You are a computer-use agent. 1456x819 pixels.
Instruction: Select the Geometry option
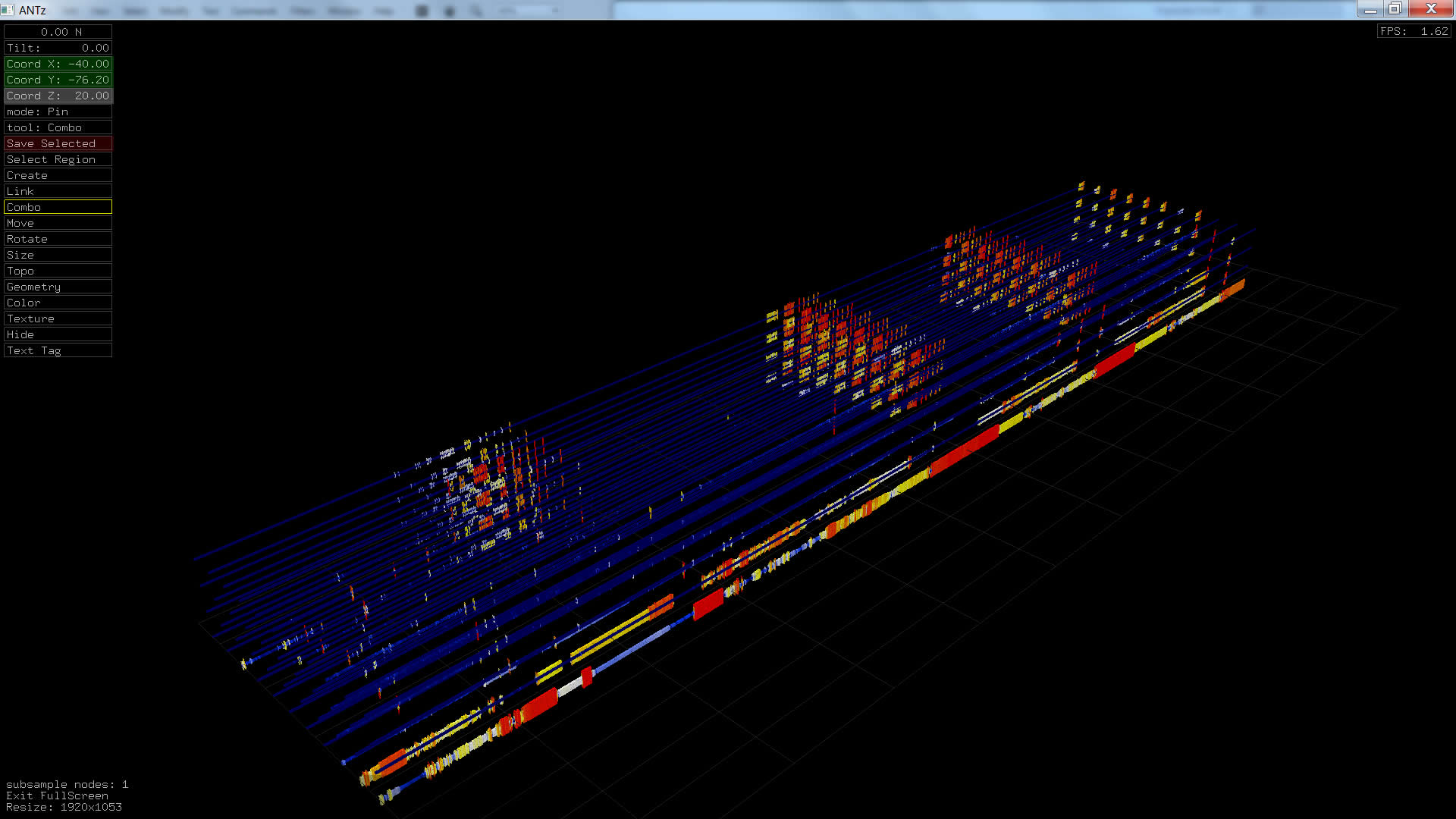[x=58, y=287]
